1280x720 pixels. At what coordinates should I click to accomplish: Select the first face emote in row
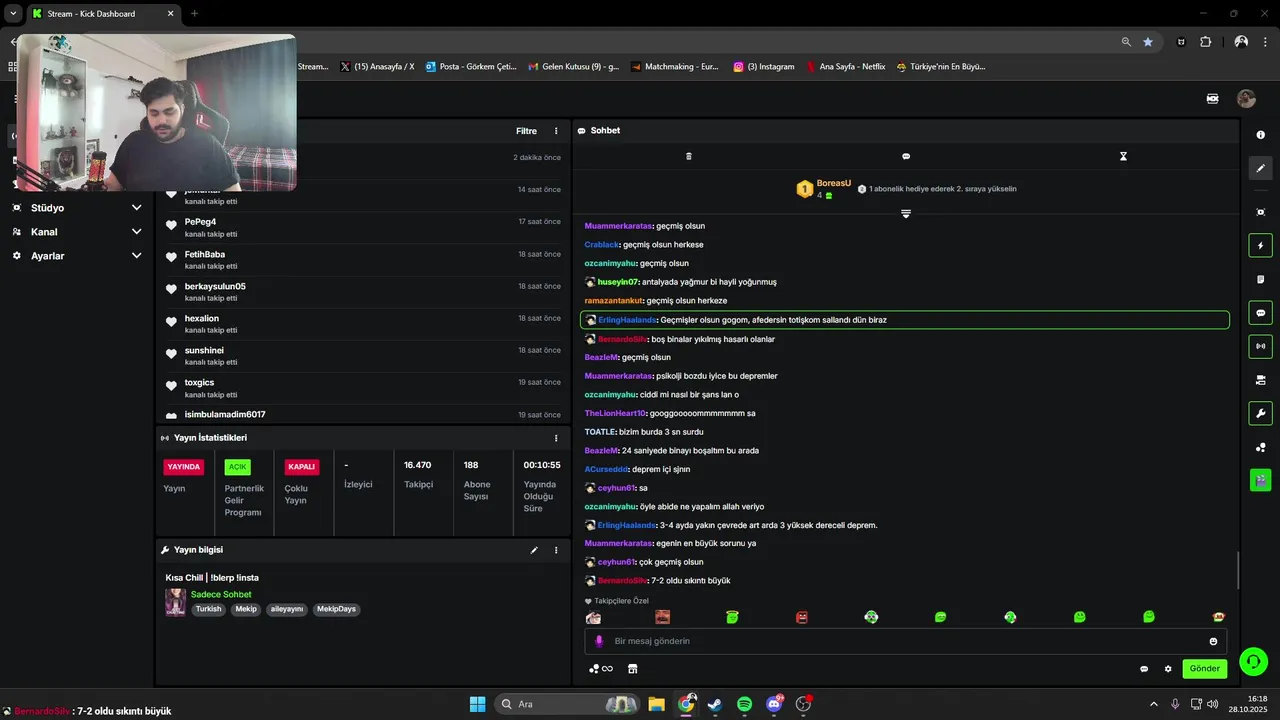click(593, 617)
